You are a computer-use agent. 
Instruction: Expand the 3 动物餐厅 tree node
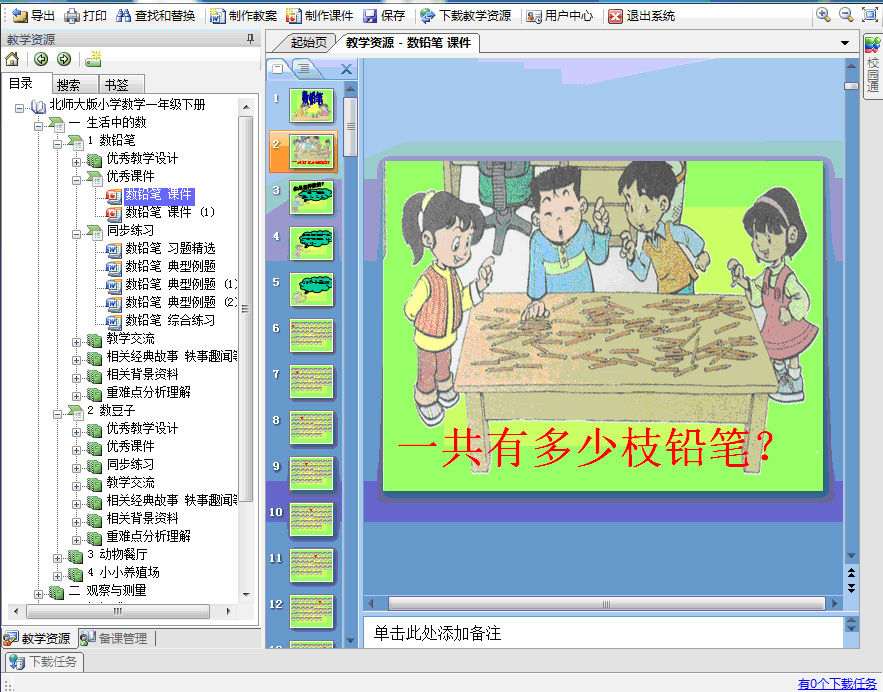point(58,555)
